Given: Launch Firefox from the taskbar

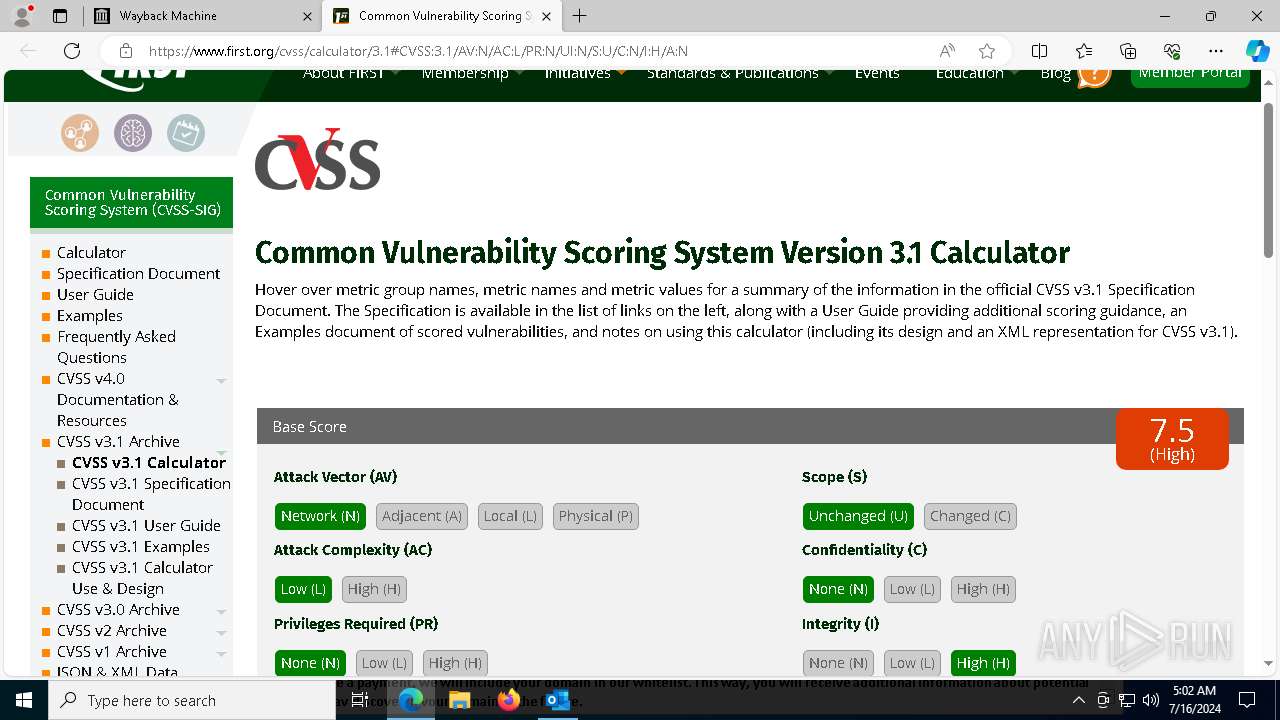Looking at the screenshot, I should coord(509,700).
